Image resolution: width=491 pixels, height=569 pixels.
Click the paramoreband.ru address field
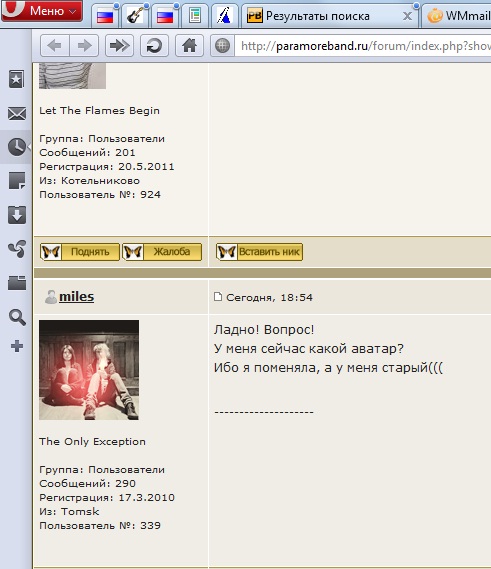coord(363,46)
